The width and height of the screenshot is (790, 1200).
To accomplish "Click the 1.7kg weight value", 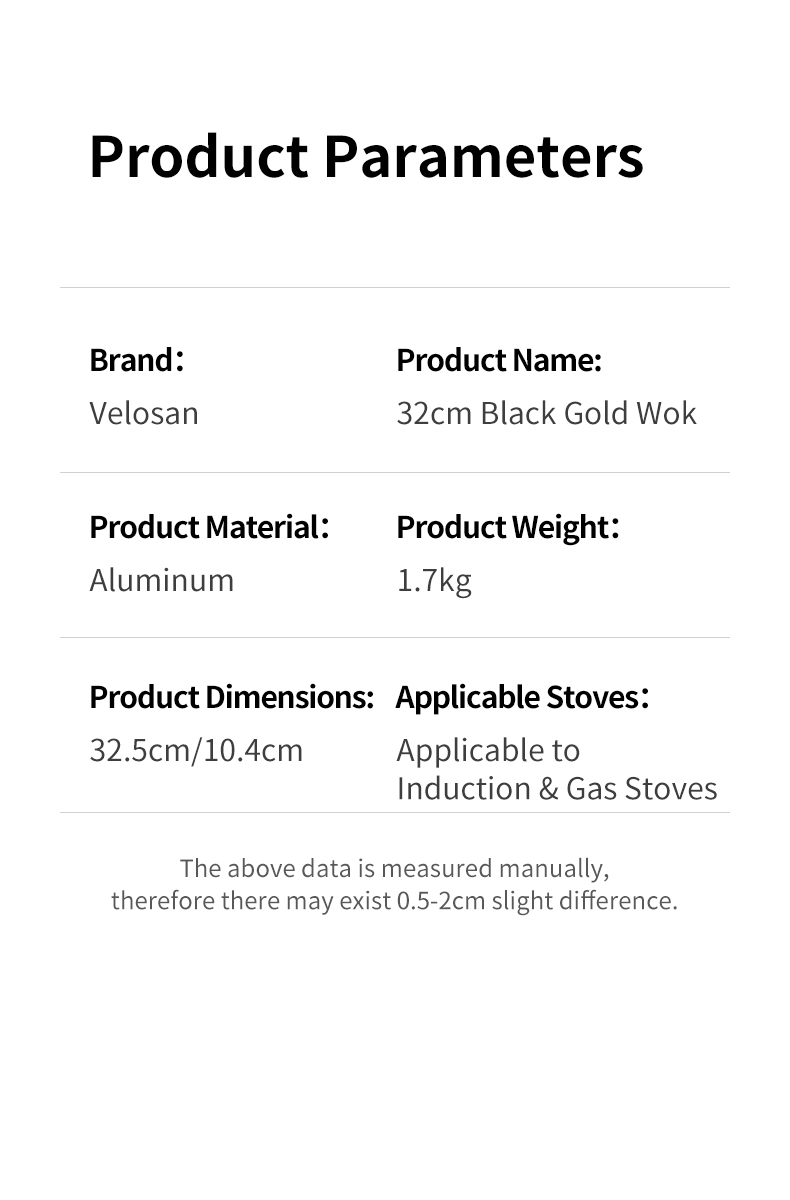I will coord(433,581).
